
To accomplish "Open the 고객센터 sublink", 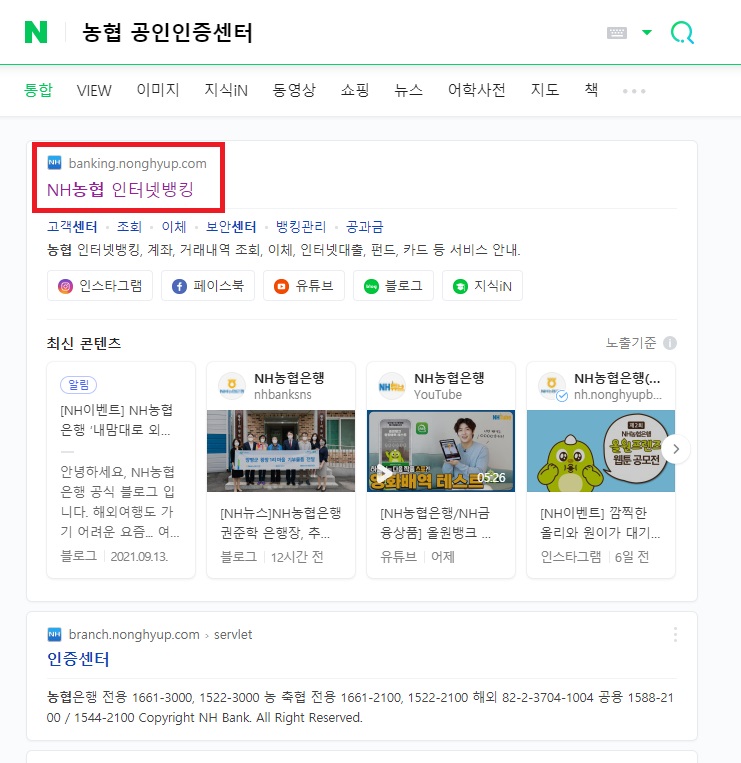I will [72, 226].
